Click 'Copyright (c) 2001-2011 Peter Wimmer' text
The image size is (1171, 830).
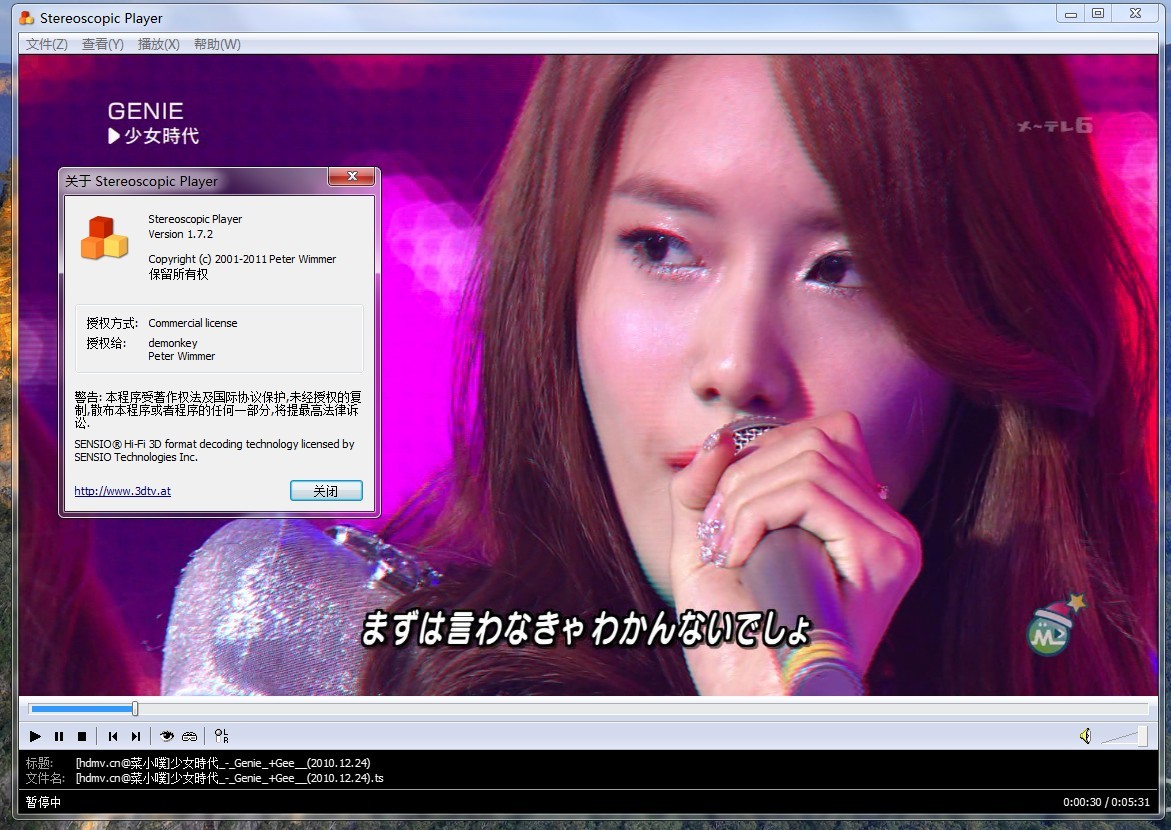click(x=242, y=259)
